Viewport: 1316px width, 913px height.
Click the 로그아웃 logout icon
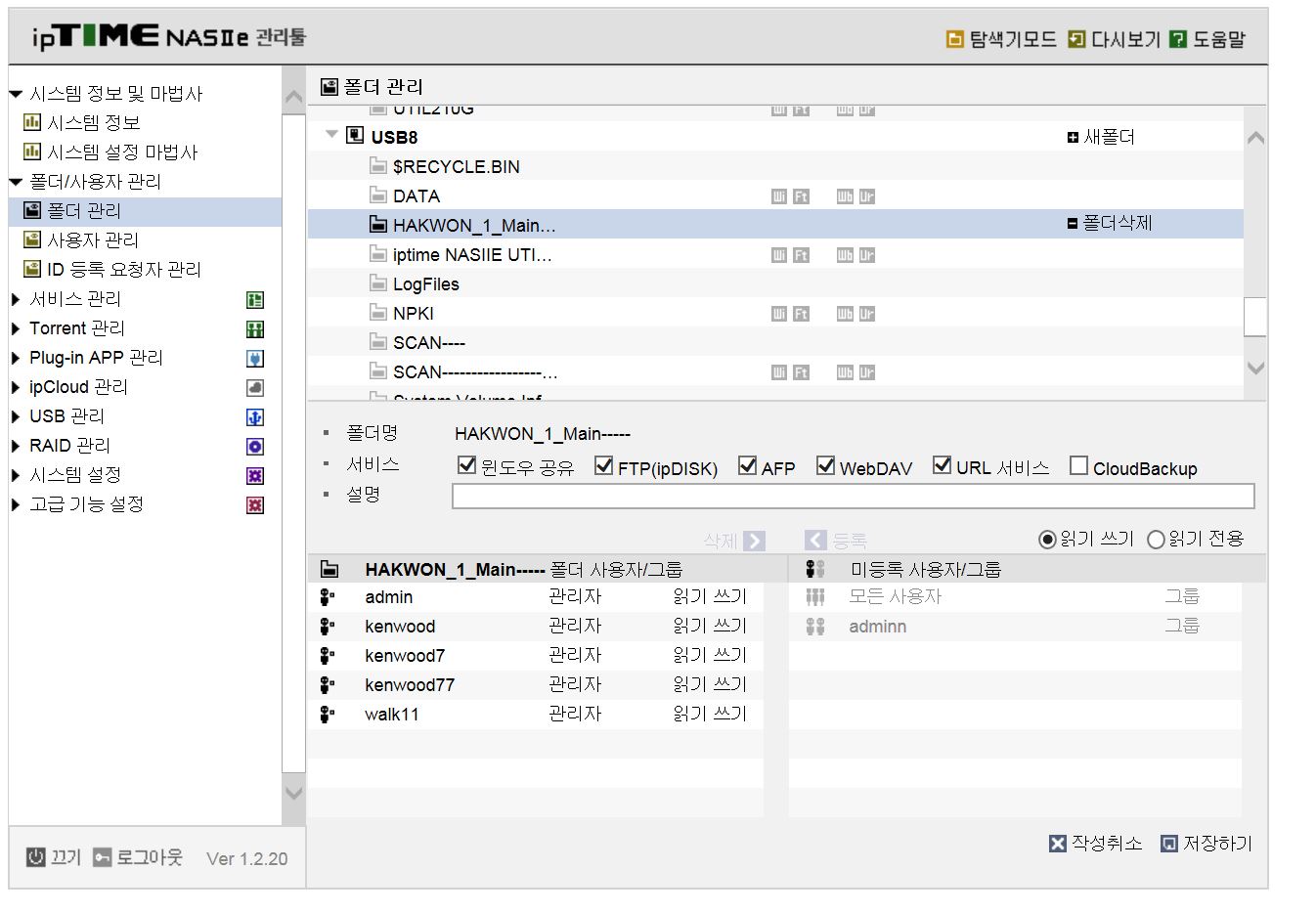click(103, 857)
